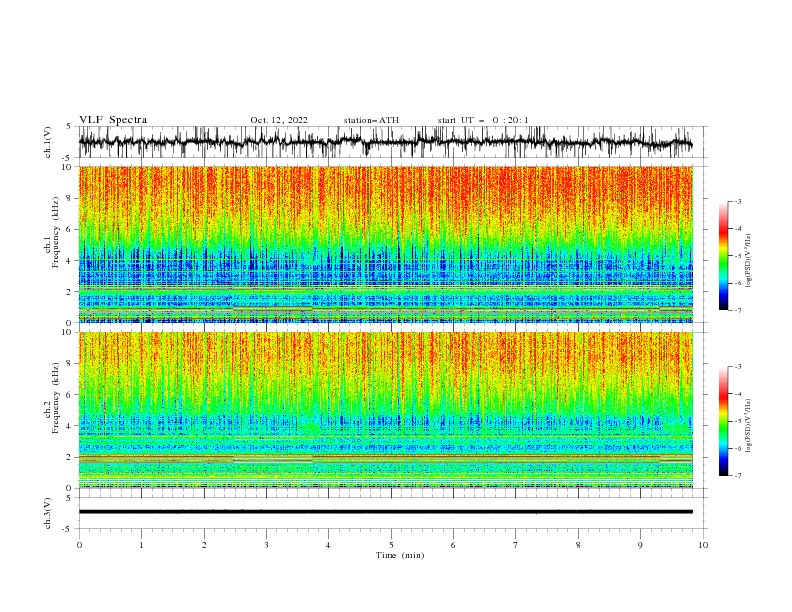792x612 pixels.
Task: Click the "4" kHz tick on the ch.2 frequency axis
Action: 69,426
